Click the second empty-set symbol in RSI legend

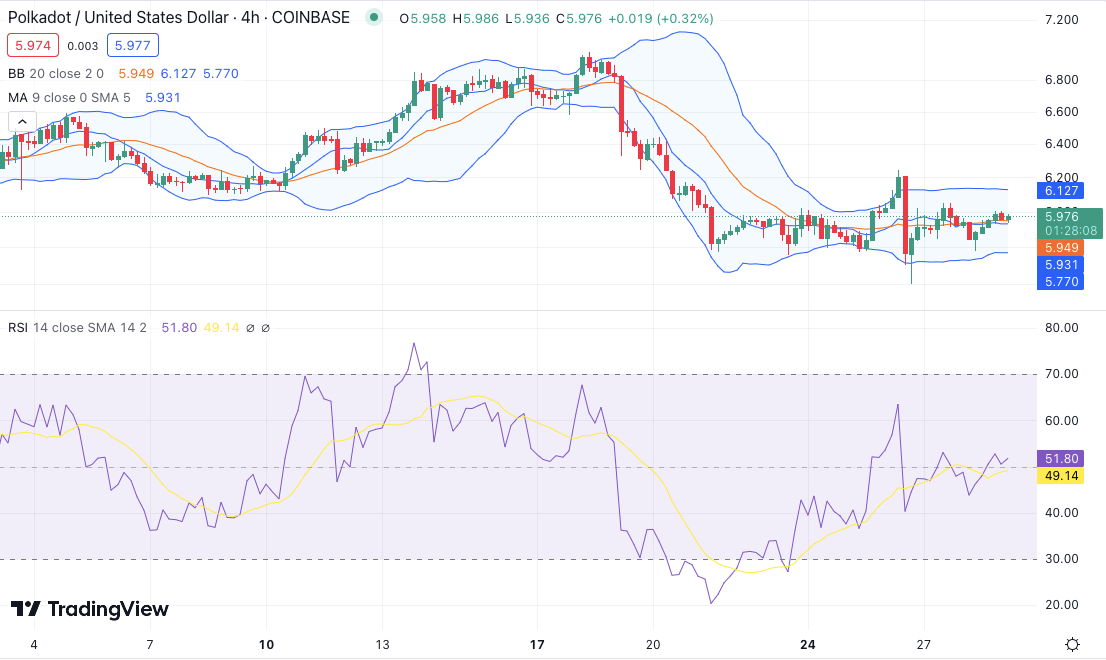pyautogui.click(x=265, y=328)
